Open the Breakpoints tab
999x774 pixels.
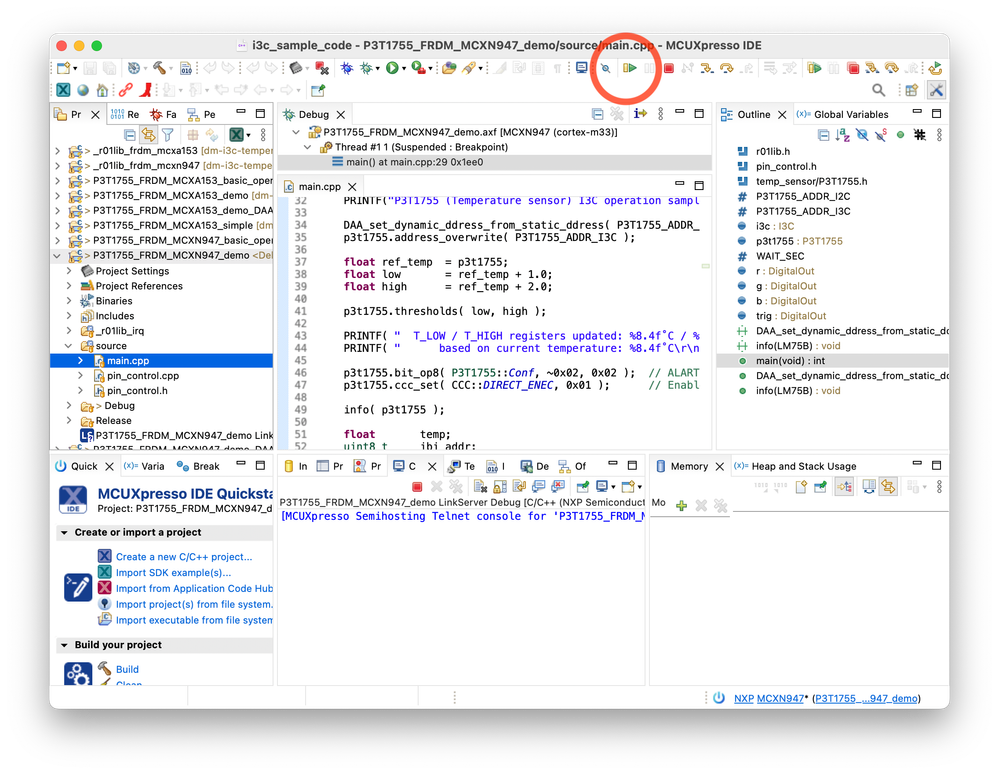click(198, 466)
